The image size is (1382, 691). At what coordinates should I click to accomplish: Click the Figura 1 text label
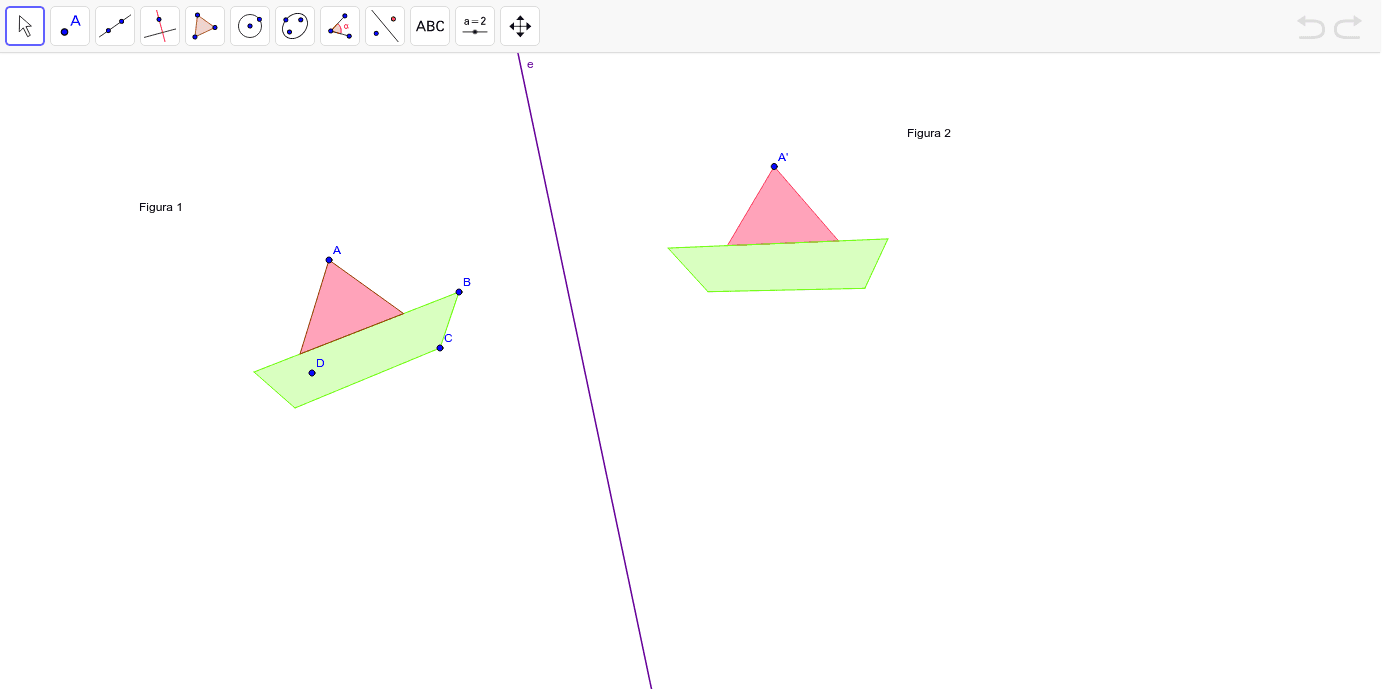[x=161, y=208]
